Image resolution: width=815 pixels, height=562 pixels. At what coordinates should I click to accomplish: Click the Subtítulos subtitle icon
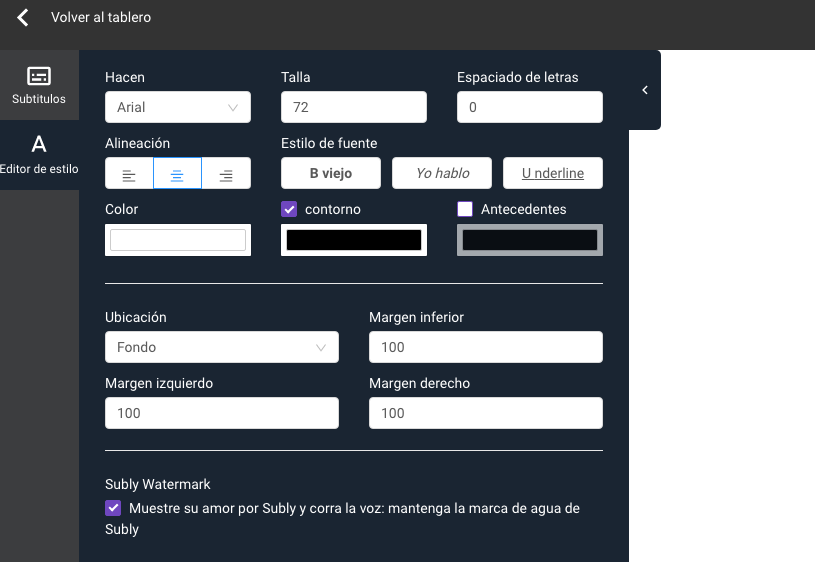tap(39, 77)
